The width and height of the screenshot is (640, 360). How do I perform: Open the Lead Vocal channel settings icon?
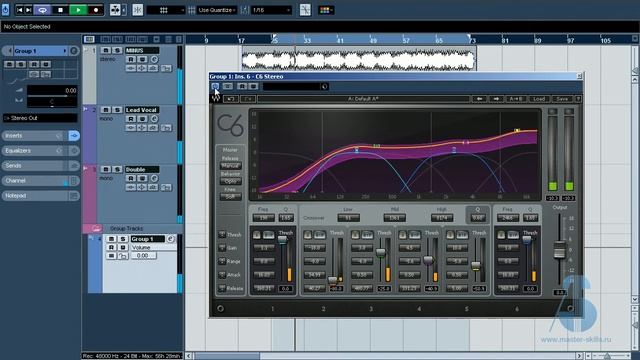(154, 119)
